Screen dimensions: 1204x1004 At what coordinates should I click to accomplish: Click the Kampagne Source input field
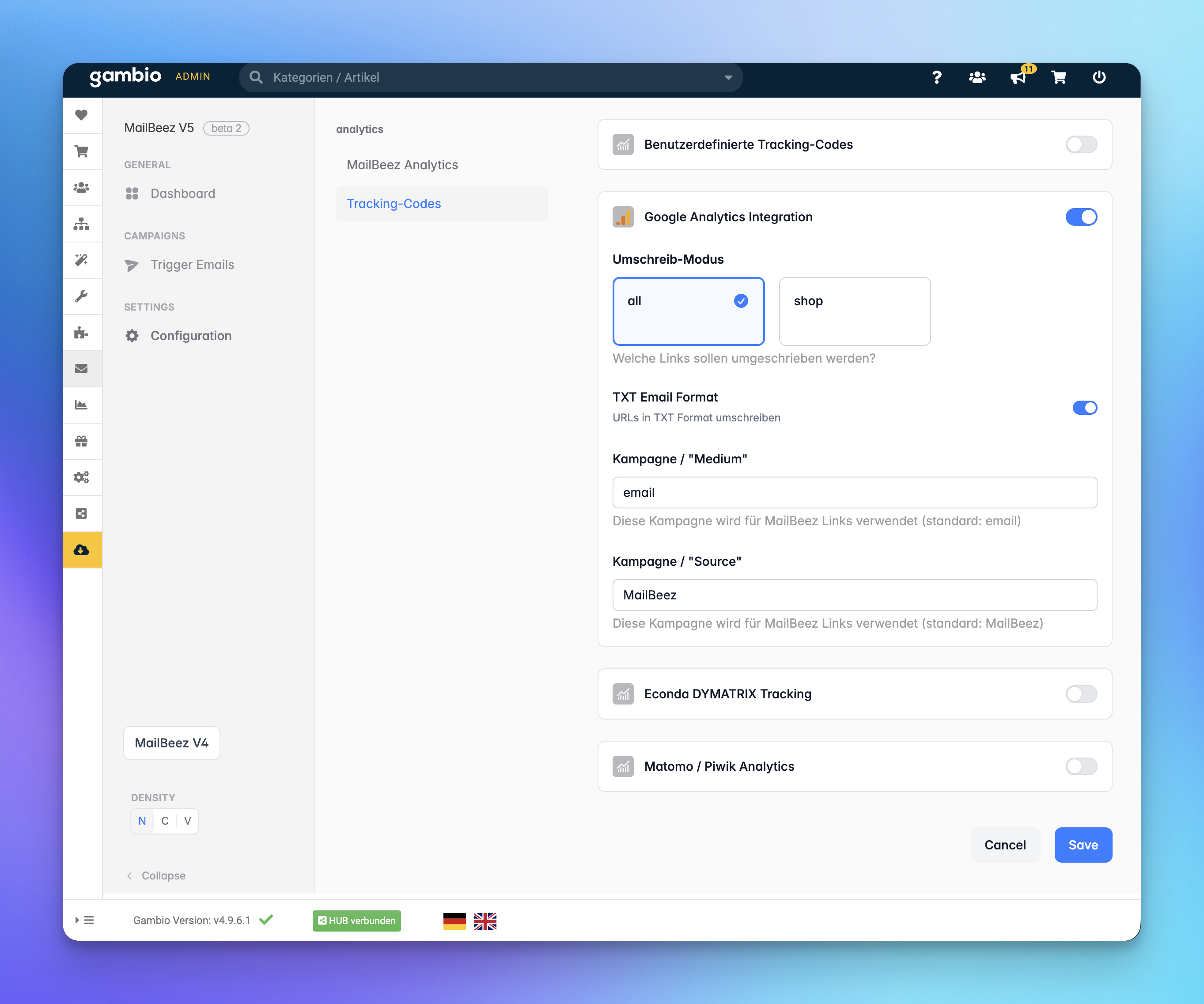tap(854, 595)
